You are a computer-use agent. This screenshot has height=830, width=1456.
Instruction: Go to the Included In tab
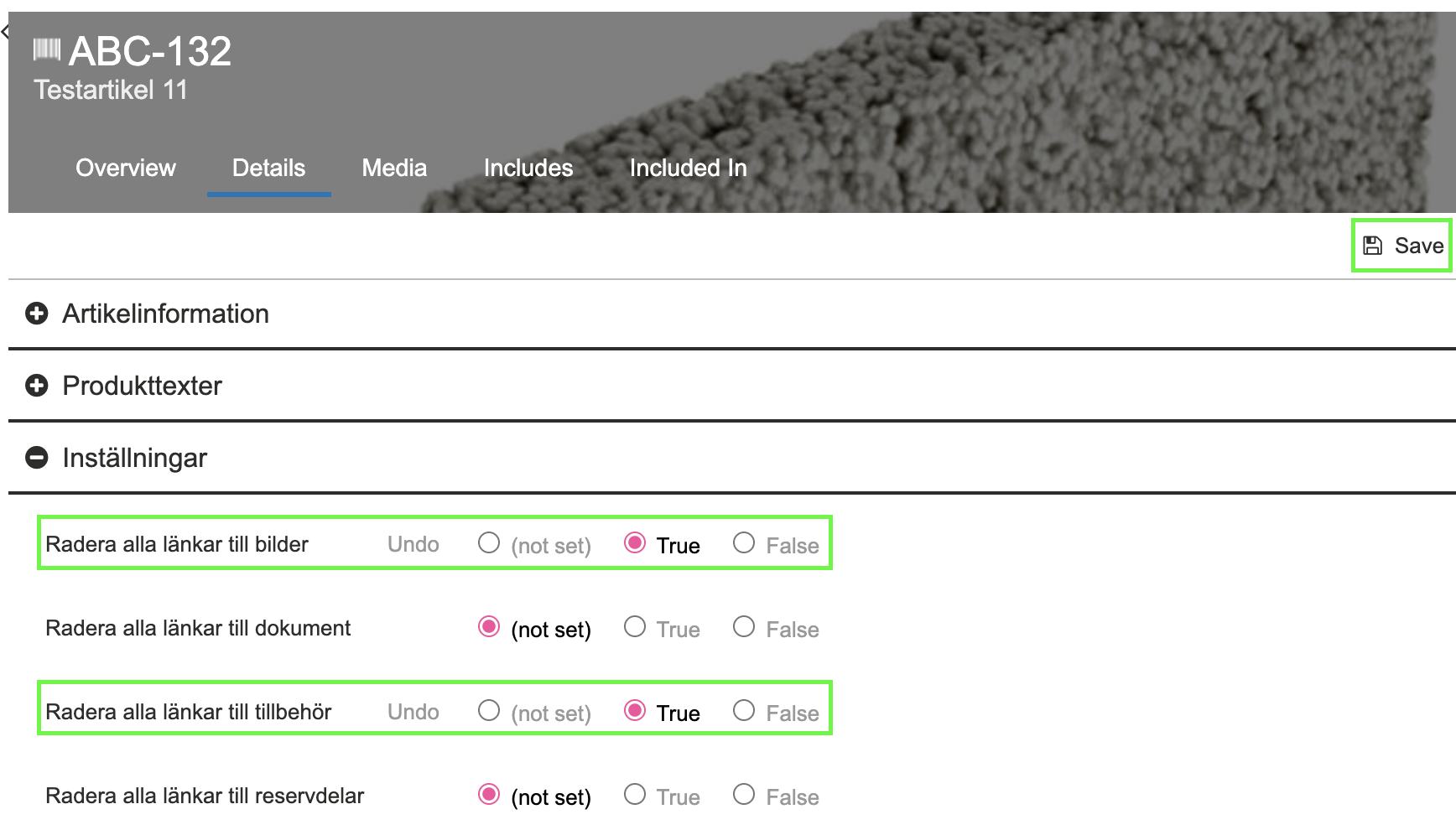tap(688, 168)
